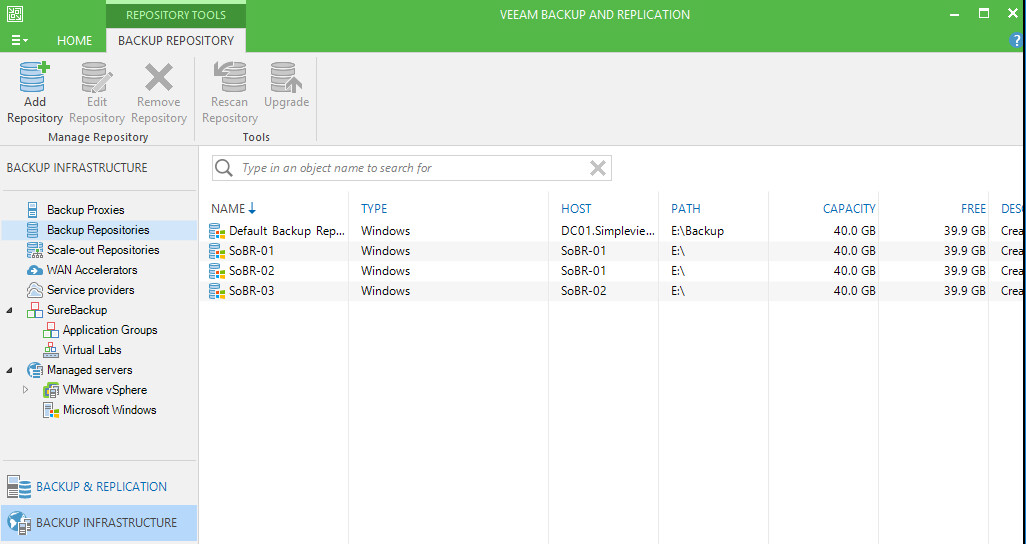Open the help question mark icon
This screenshot has width=1026, height=544.
[x=1017, y=41]
